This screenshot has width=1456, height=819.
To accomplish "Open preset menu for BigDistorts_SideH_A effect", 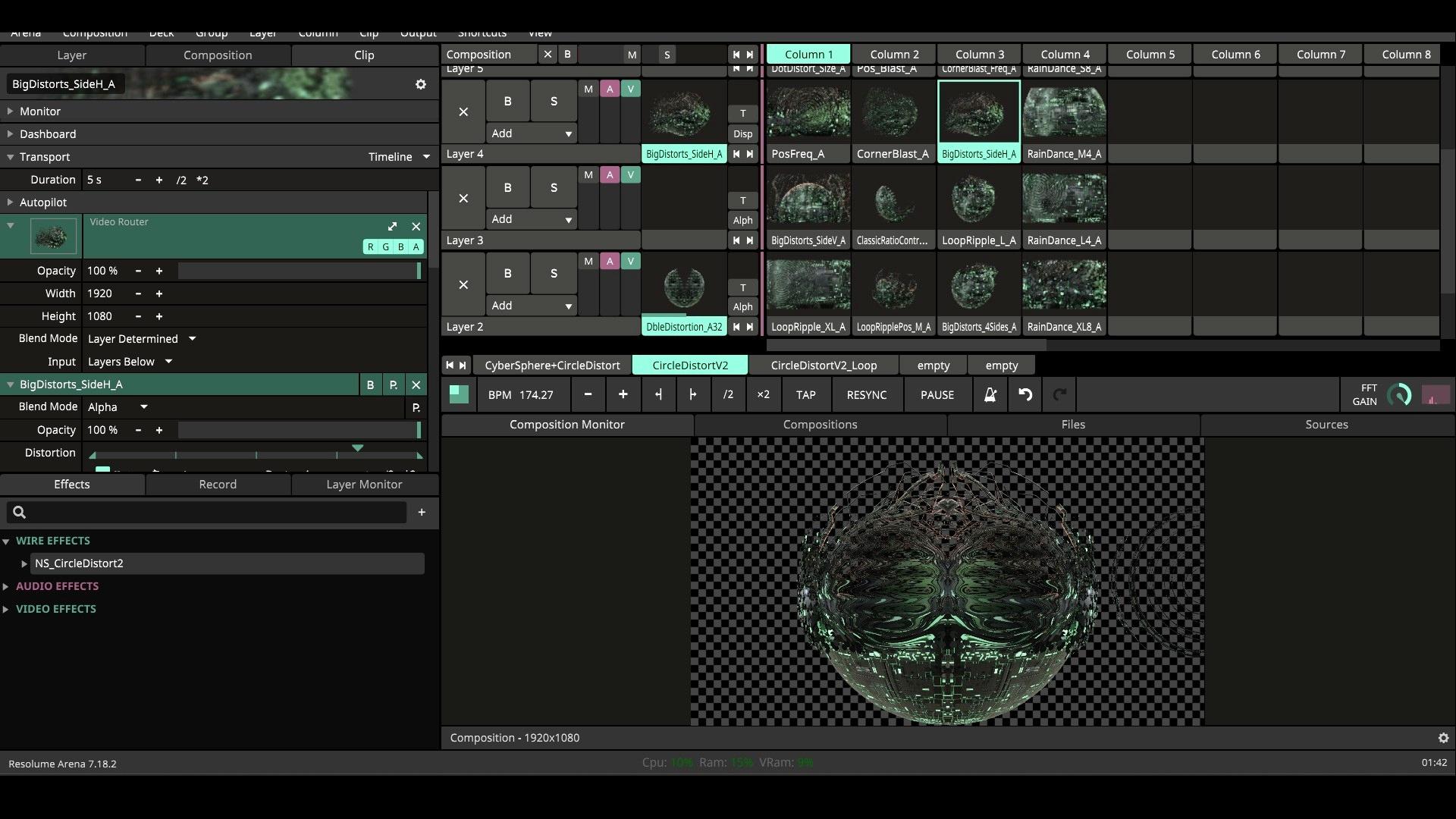I will pos(393,384).
